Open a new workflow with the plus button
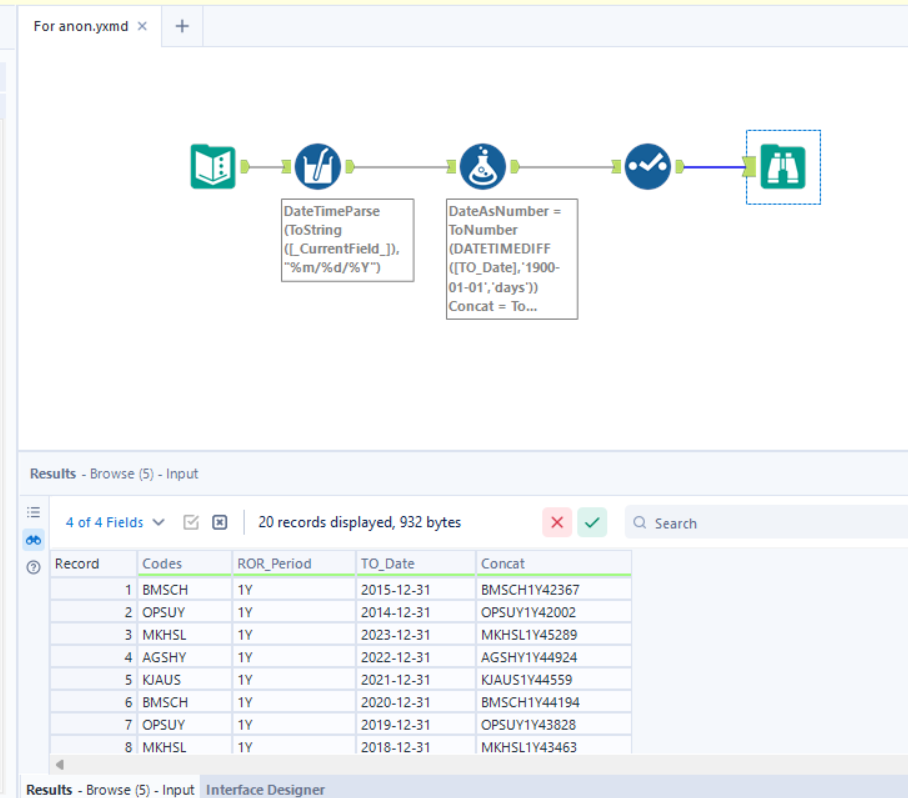908x798 pixels. (x=181, y=26)
